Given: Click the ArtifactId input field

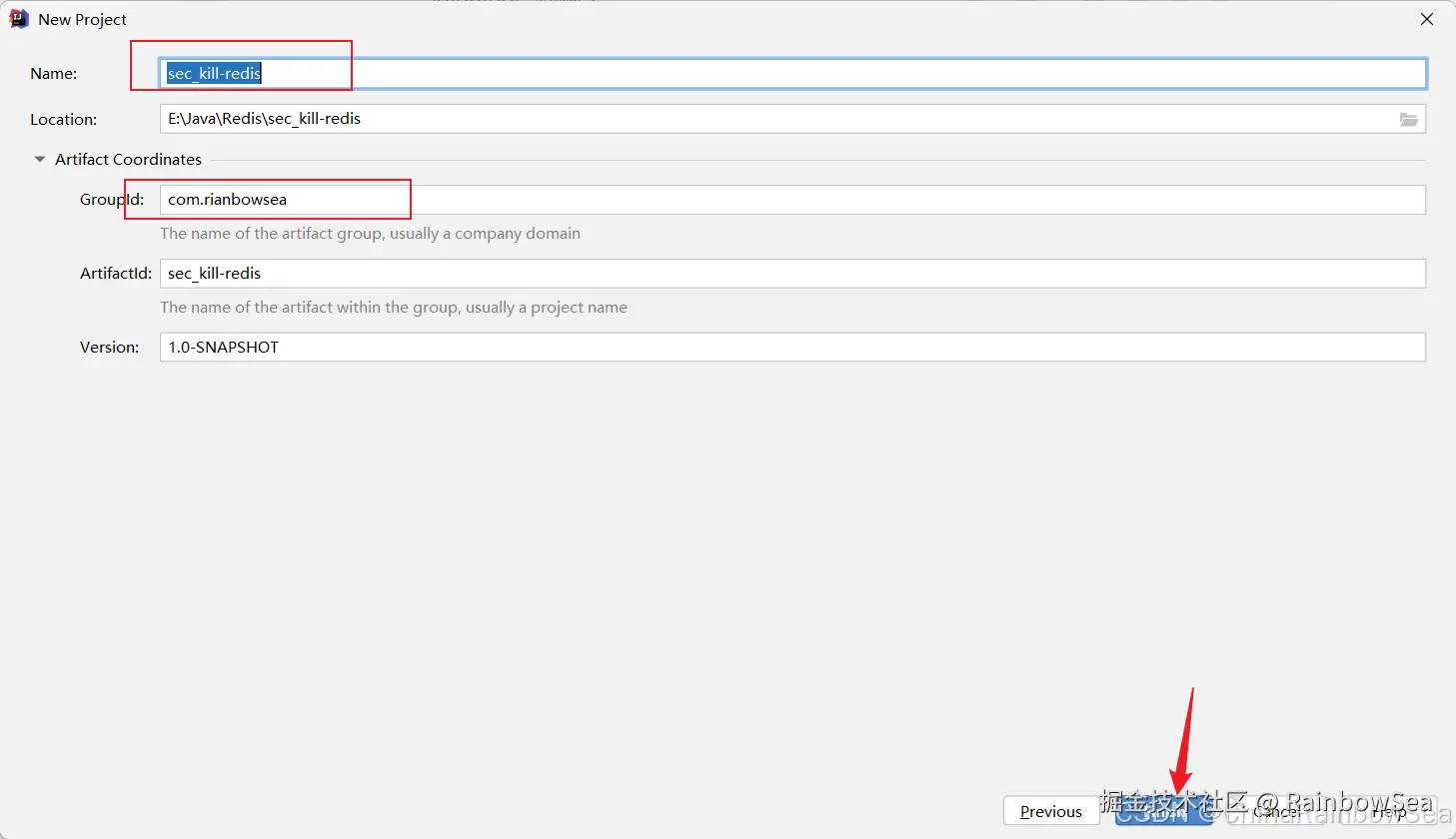Looking at the screenshot, I should 792,274.
